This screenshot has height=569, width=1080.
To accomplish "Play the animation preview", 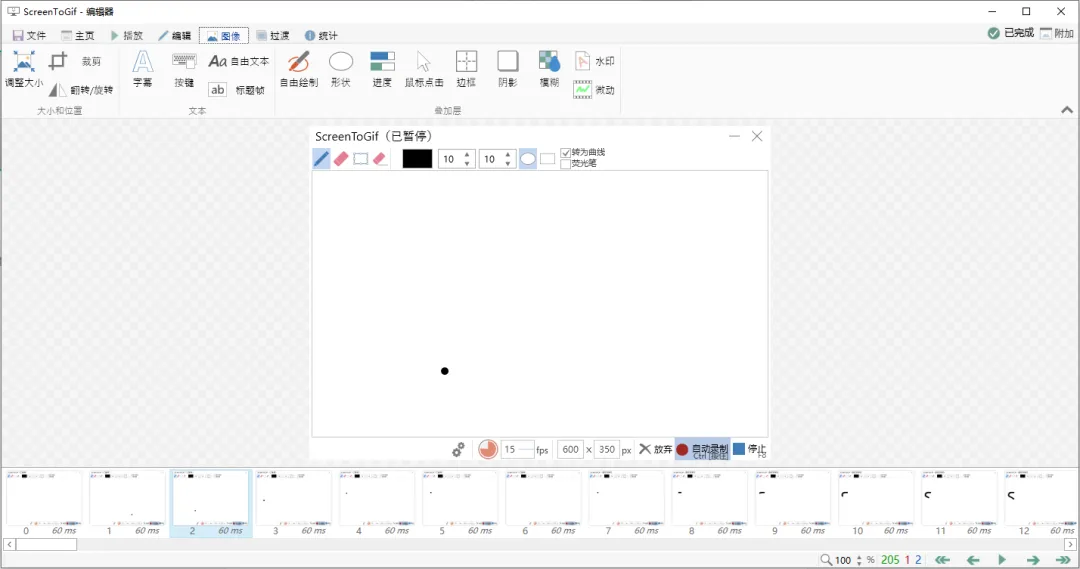I will tap(1002, 560).
